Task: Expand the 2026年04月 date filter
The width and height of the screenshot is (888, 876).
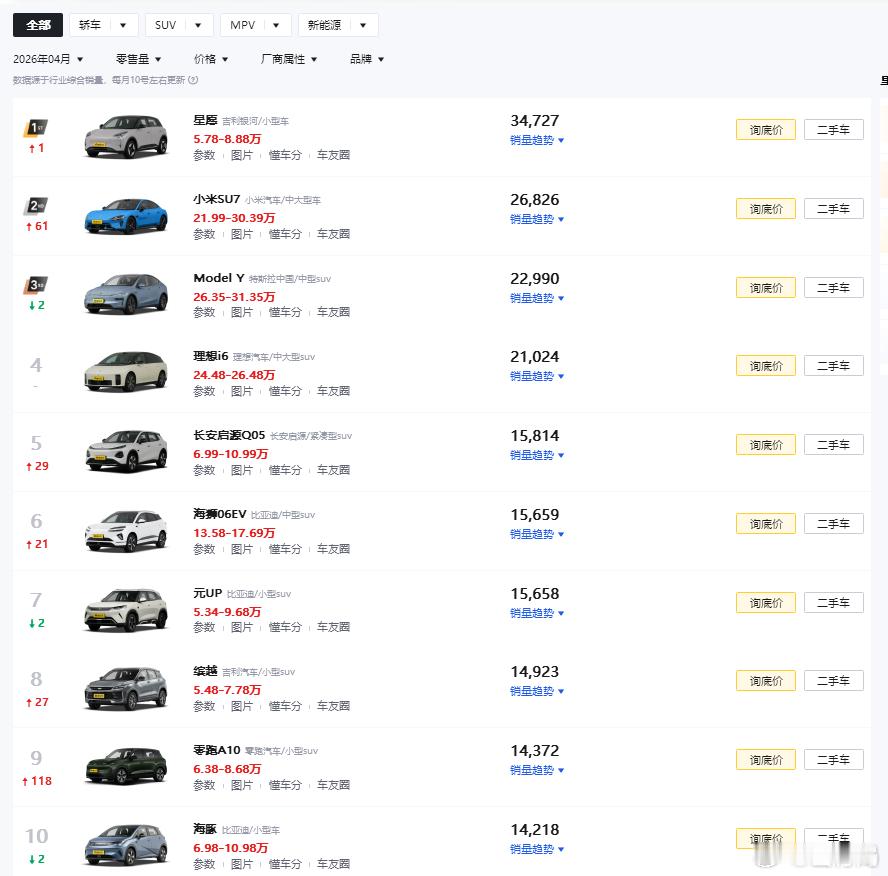Action: coord(48,59)
